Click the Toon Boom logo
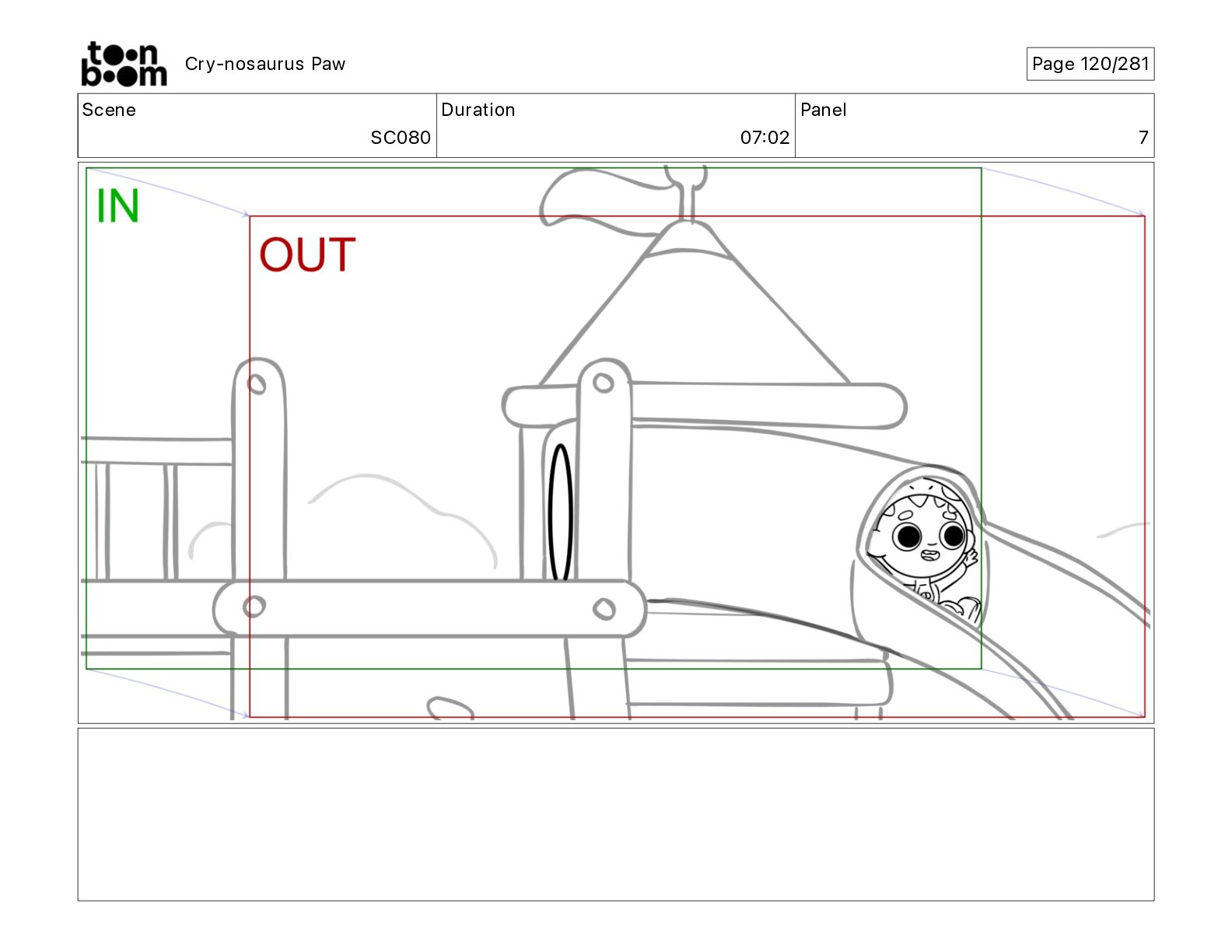Screen dimensions: 1232x952 click(x=124, y=64)
